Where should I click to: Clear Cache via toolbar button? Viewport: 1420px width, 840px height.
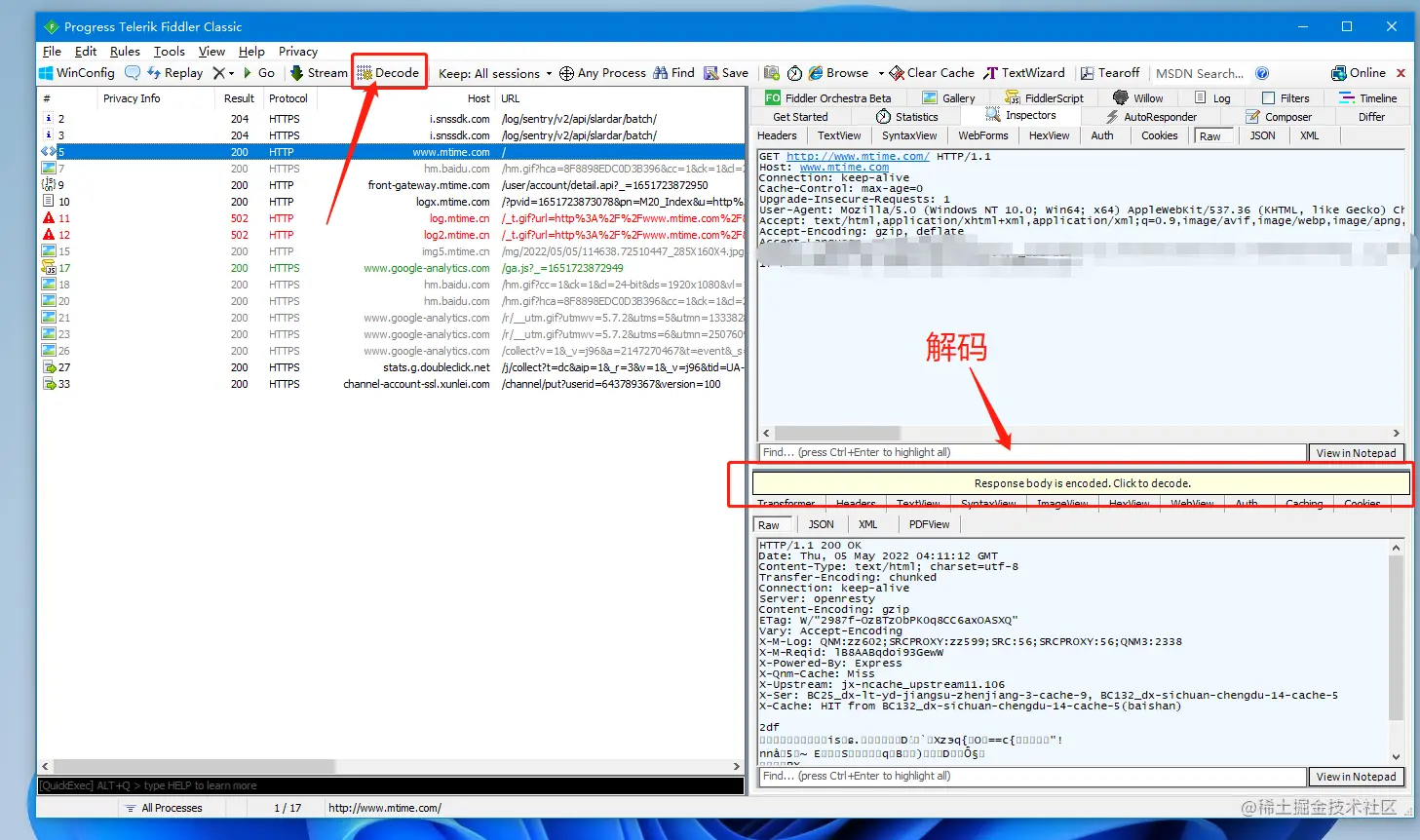[932, 73]
